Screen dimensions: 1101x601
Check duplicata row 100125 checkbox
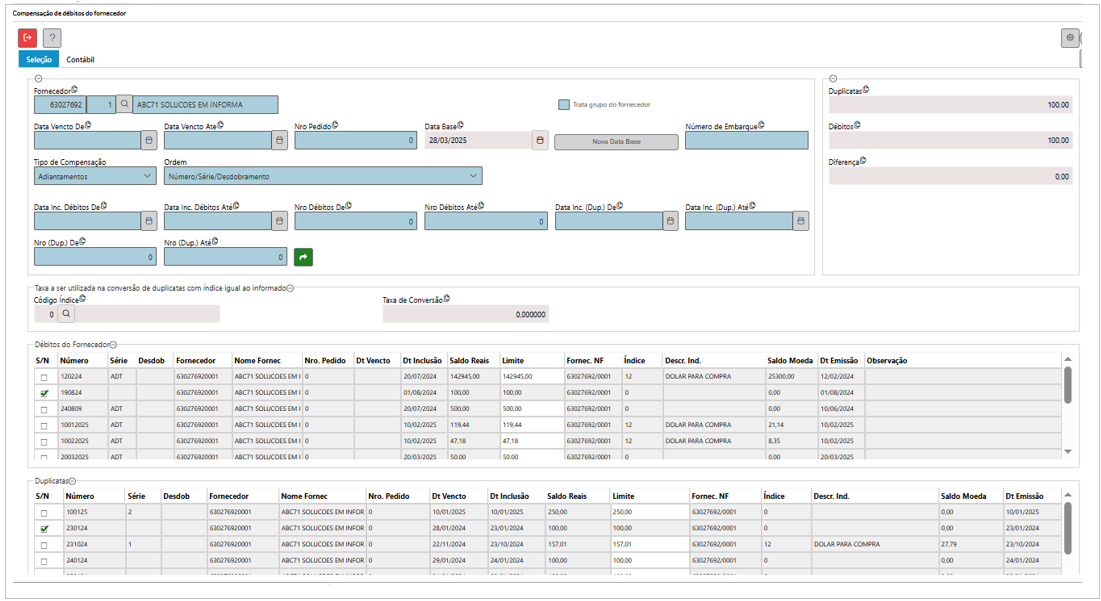click(43, 512)
